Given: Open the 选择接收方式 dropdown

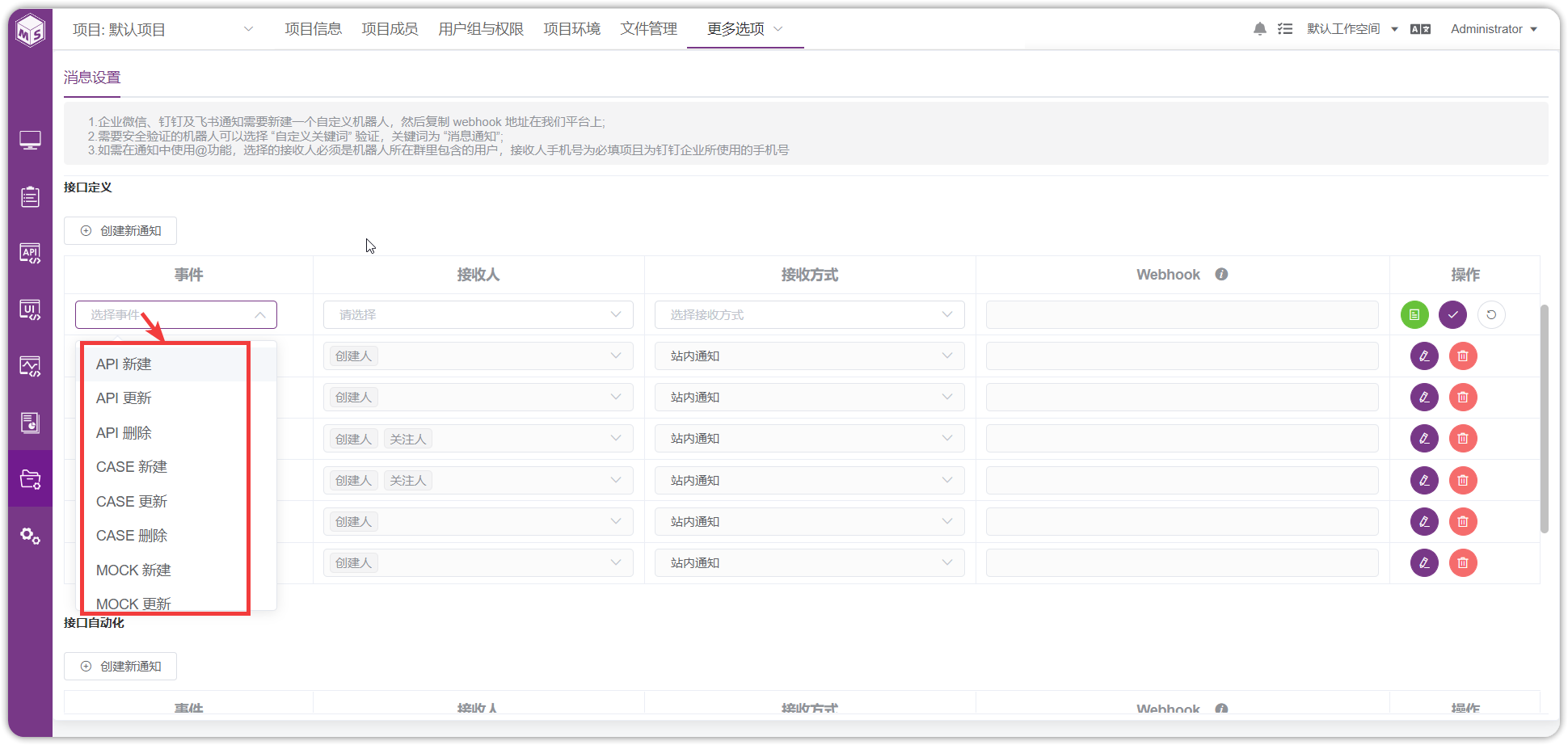Looking at the screenshot, I should (809, 314).
